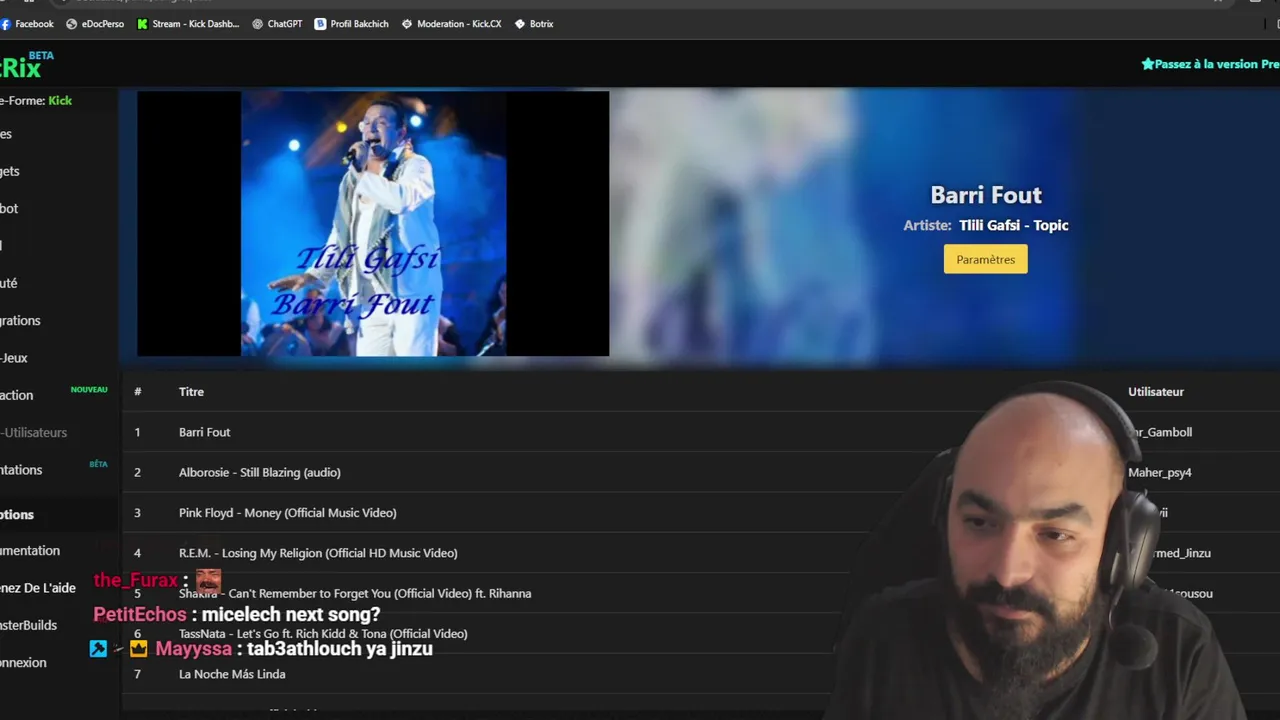
Task: Click the Tlili Gafsi video thumbnail
Action: coord(373,224)
